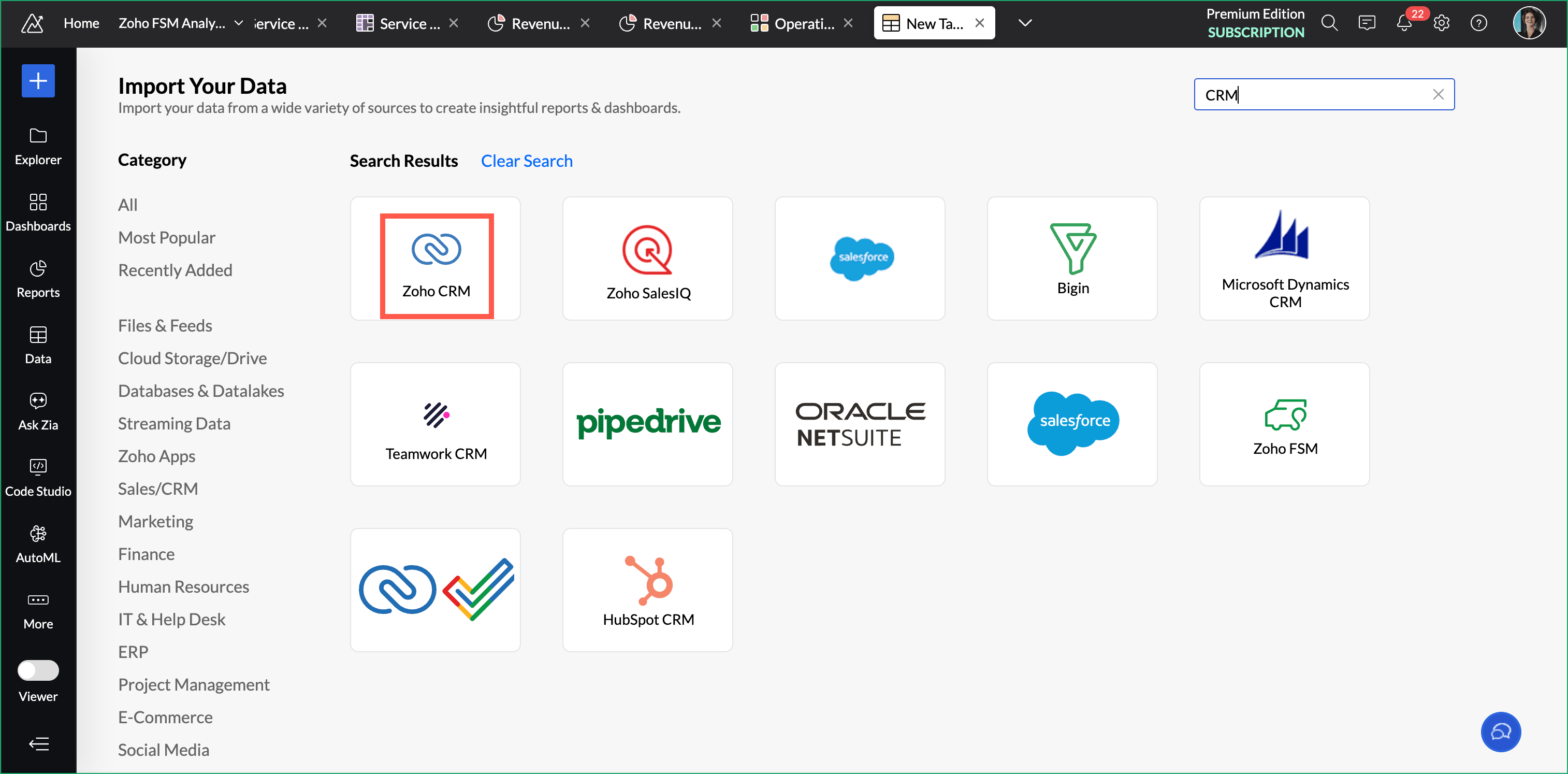Open the More menu in sidebar
1568x774 pixels.
38,610
